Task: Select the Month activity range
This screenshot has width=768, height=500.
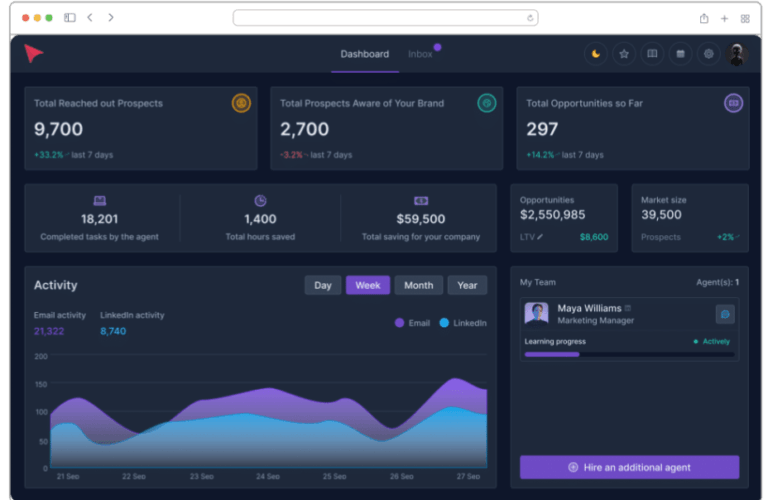Action: [x=418, y=285]
